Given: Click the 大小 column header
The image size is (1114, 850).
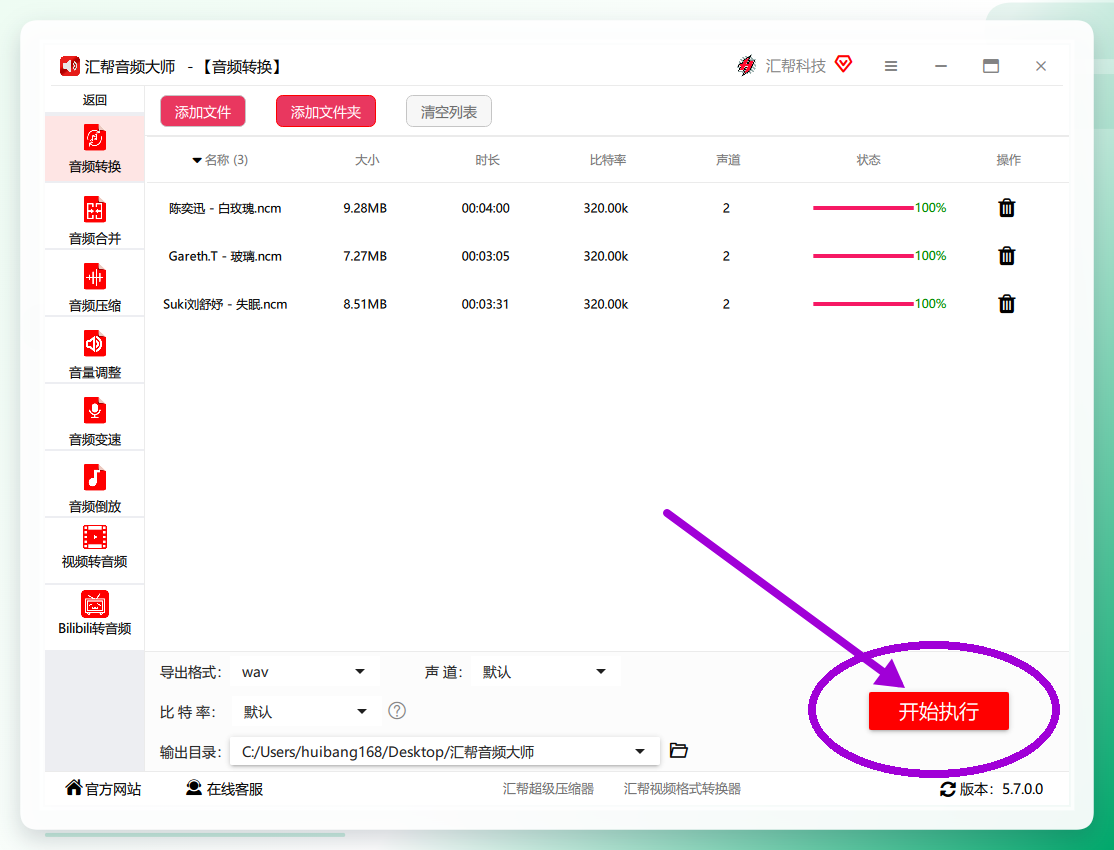Looking at the screenshot, I should 367,160.
